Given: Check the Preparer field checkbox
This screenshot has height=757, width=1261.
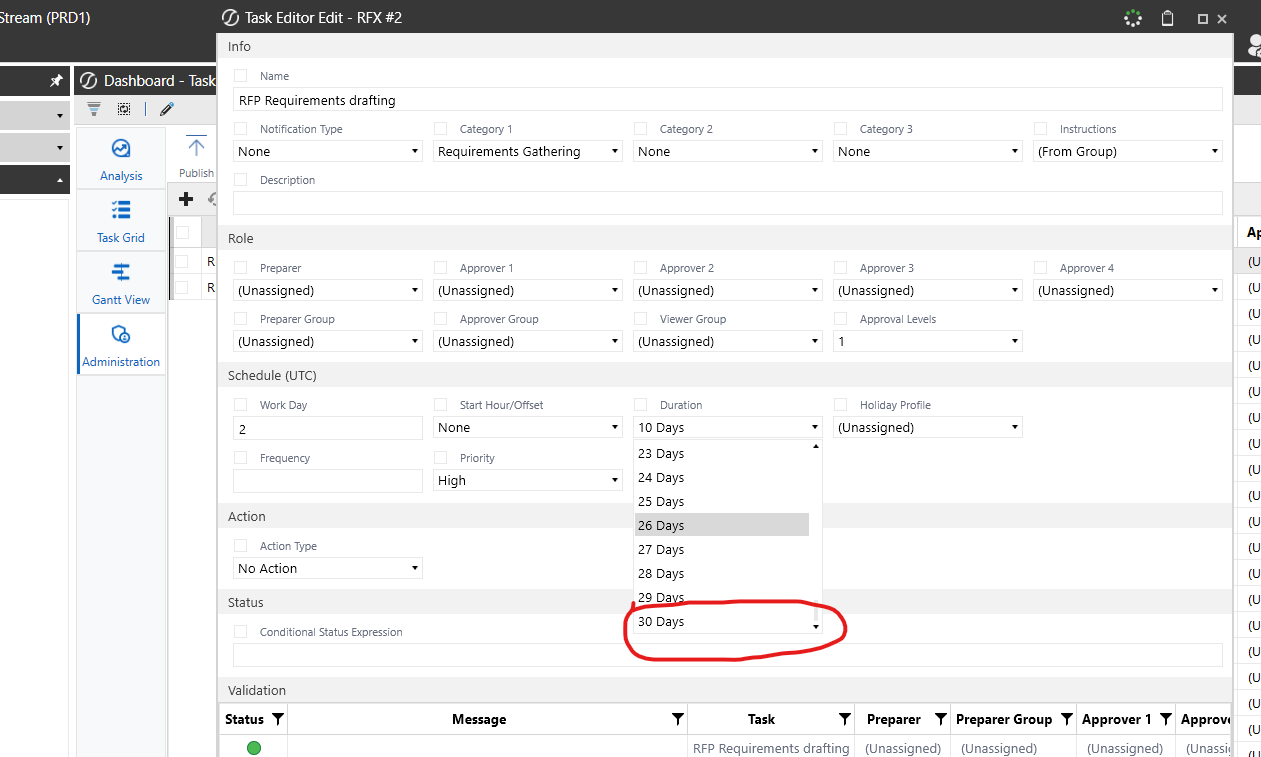Looking at the screenshot, I should (x=240, y=268).
